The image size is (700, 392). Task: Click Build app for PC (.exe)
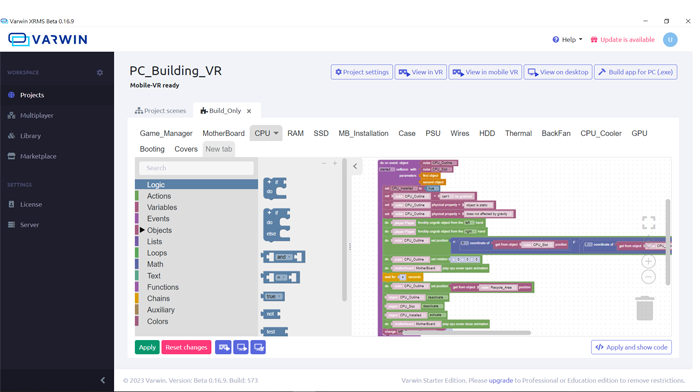[x=636, y=72]
